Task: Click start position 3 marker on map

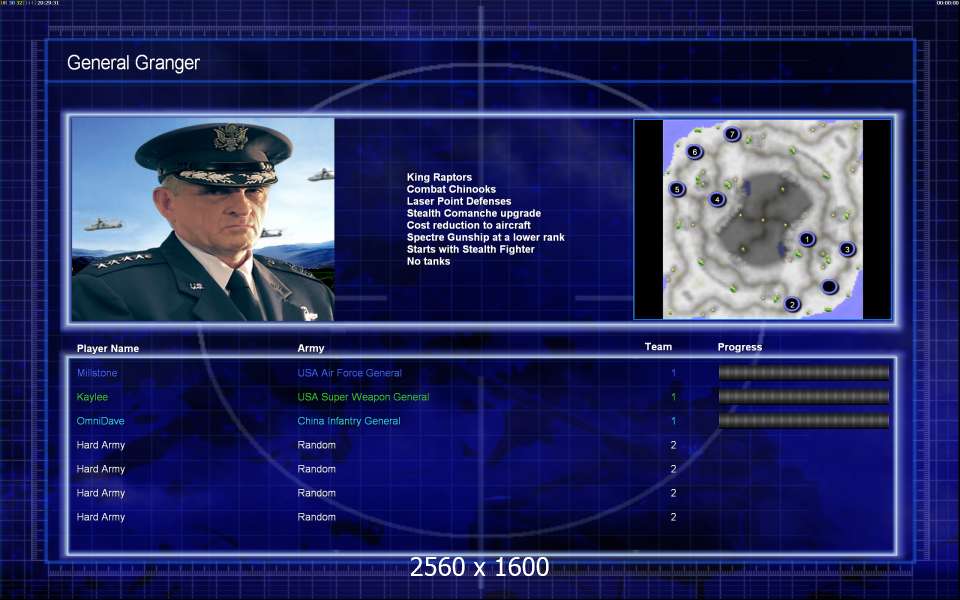Action: pyautogui.click(x=847, y=249)
